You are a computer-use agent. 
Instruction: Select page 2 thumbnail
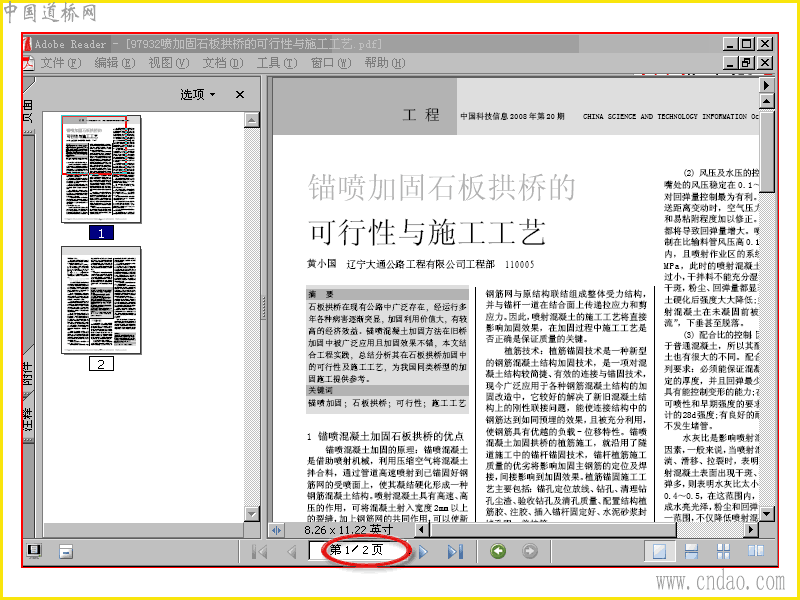pyautogui.click(x=101, y=300)
